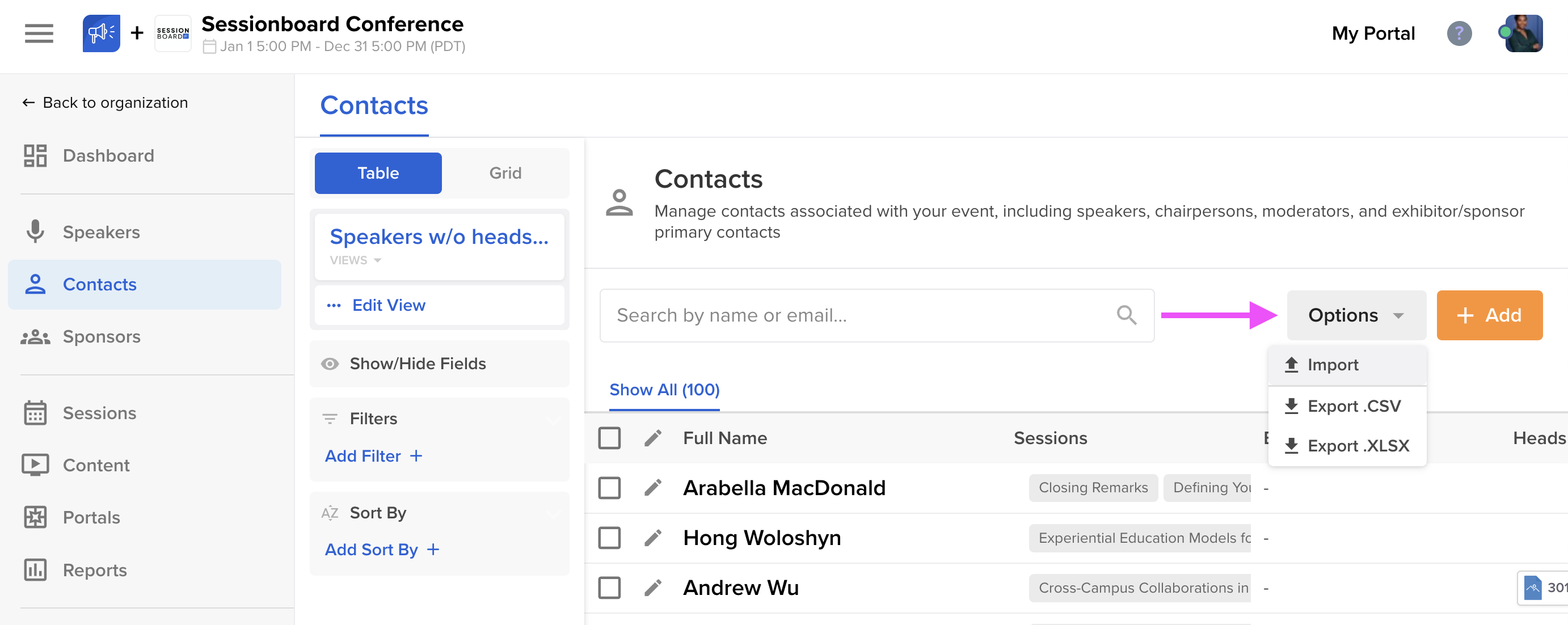Expand the Options dropdown

coord(1356,315)
